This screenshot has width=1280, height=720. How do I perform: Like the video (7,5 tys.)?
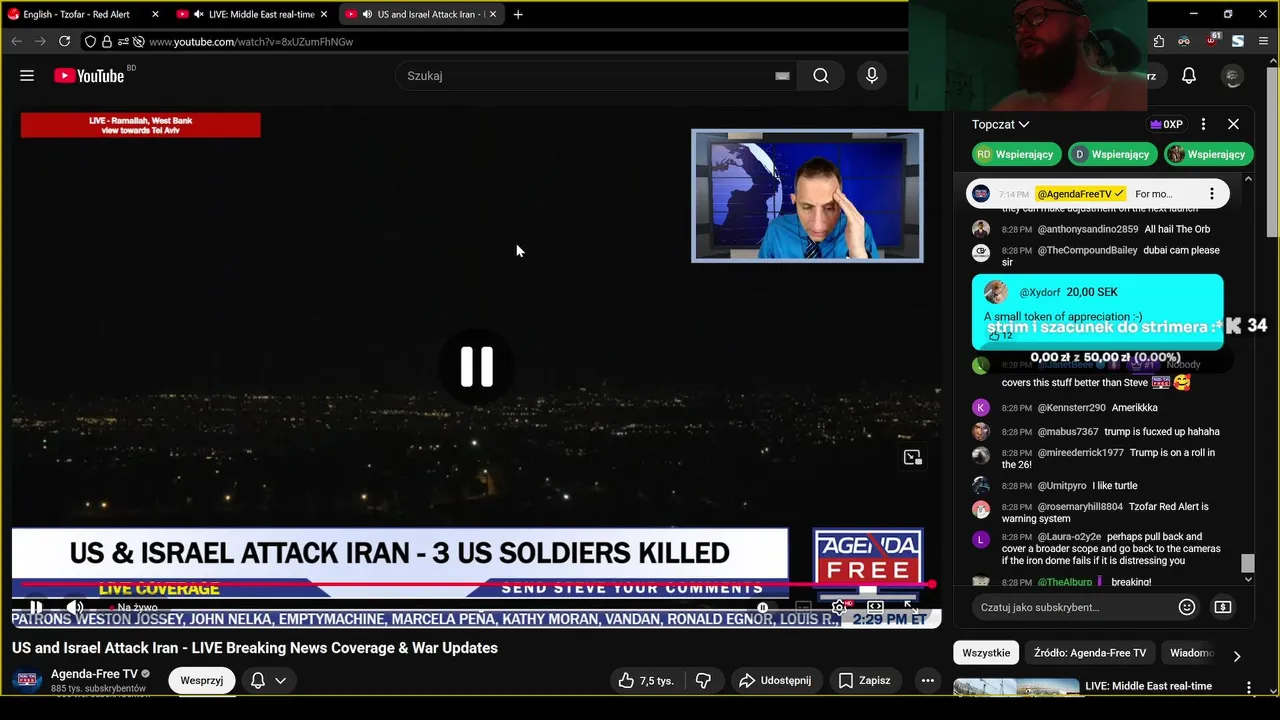(647, 680)
